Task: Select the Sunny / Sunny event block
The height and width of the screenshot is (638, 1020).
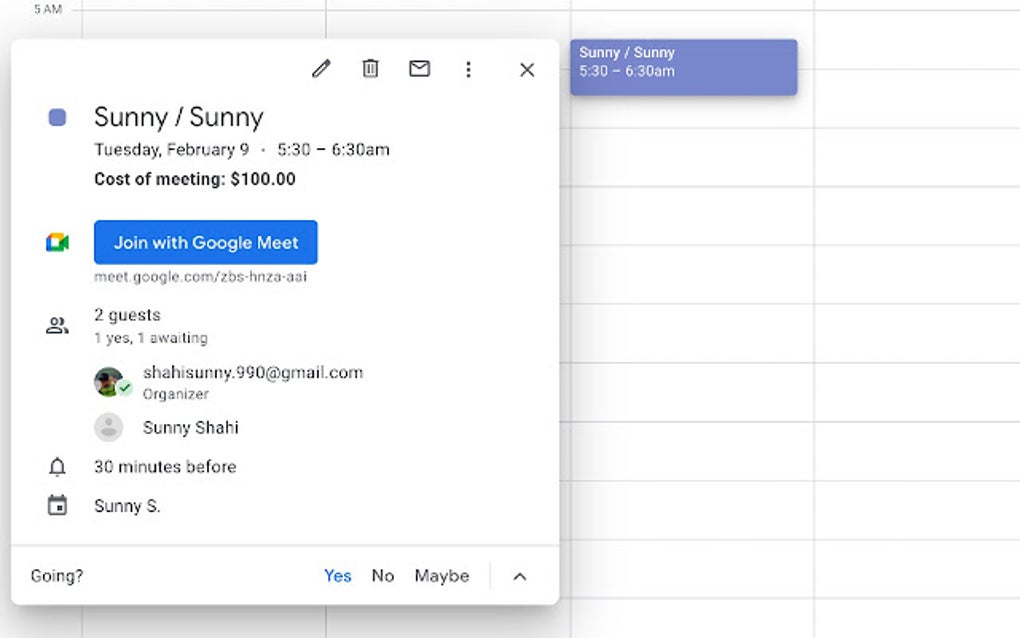Action: [683, 66]
